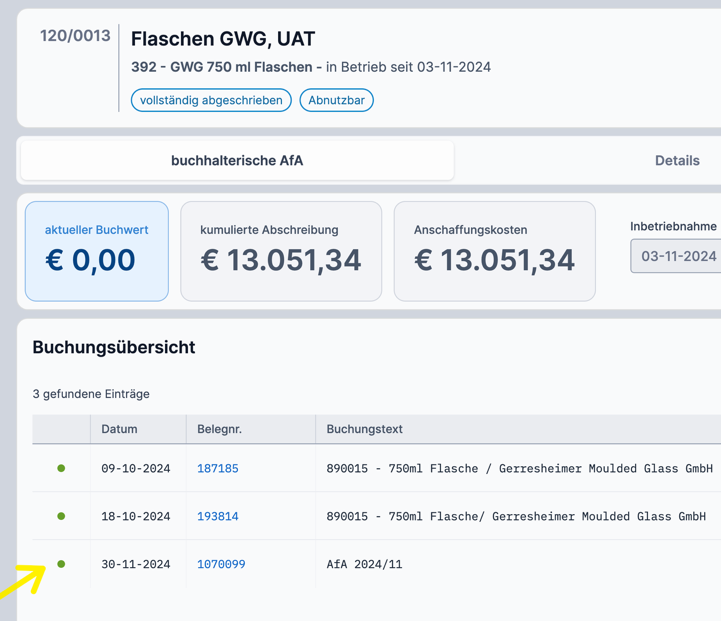Click green status dot for entry 09-10-2024
This screenshot has width=721, height=621.
61,468
